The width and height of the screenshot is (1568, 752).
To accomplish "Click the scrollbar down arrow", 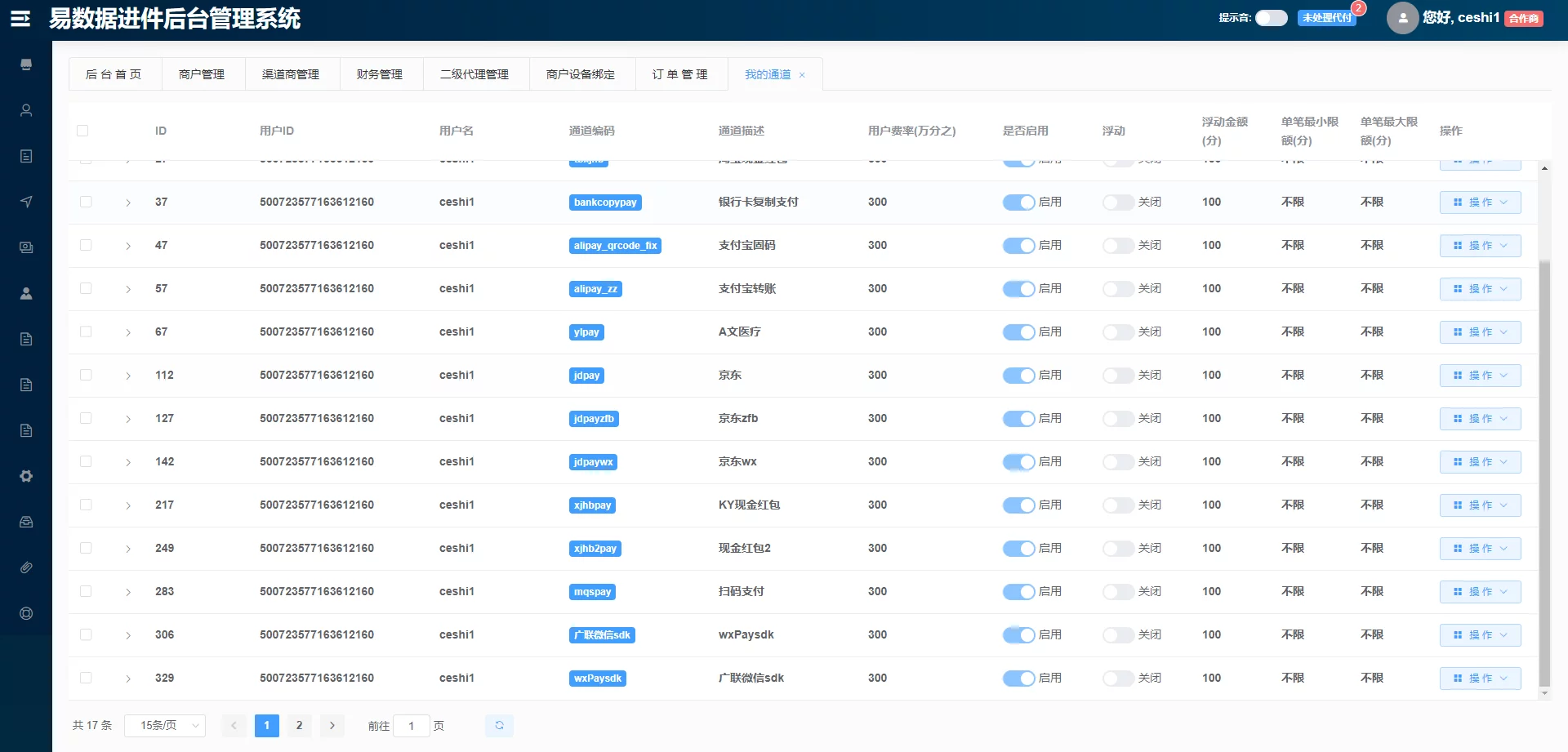I will [x=1544, y=693].
